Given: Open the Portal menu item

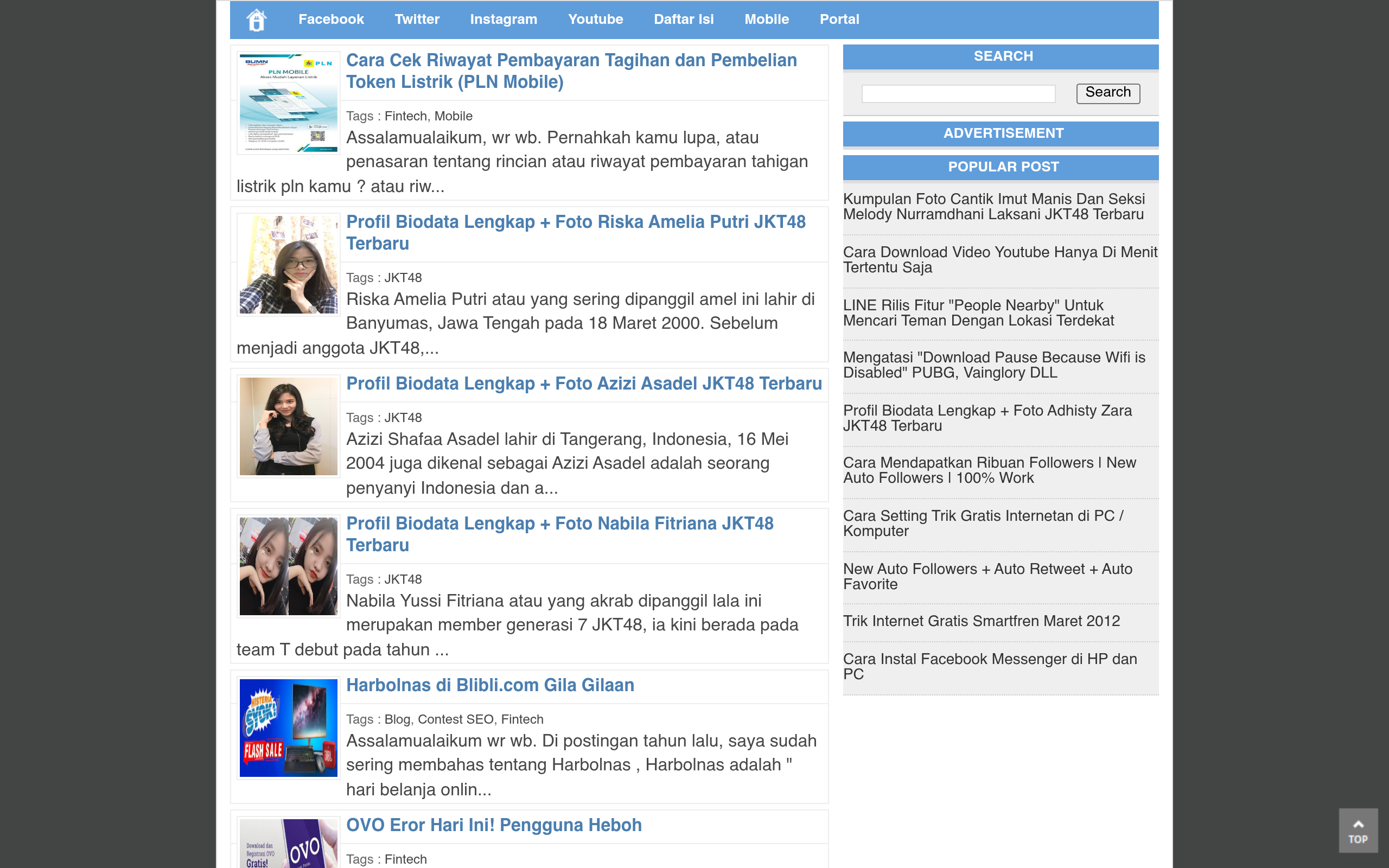Looking at the screenshot, I should click(x=839, y=20).
